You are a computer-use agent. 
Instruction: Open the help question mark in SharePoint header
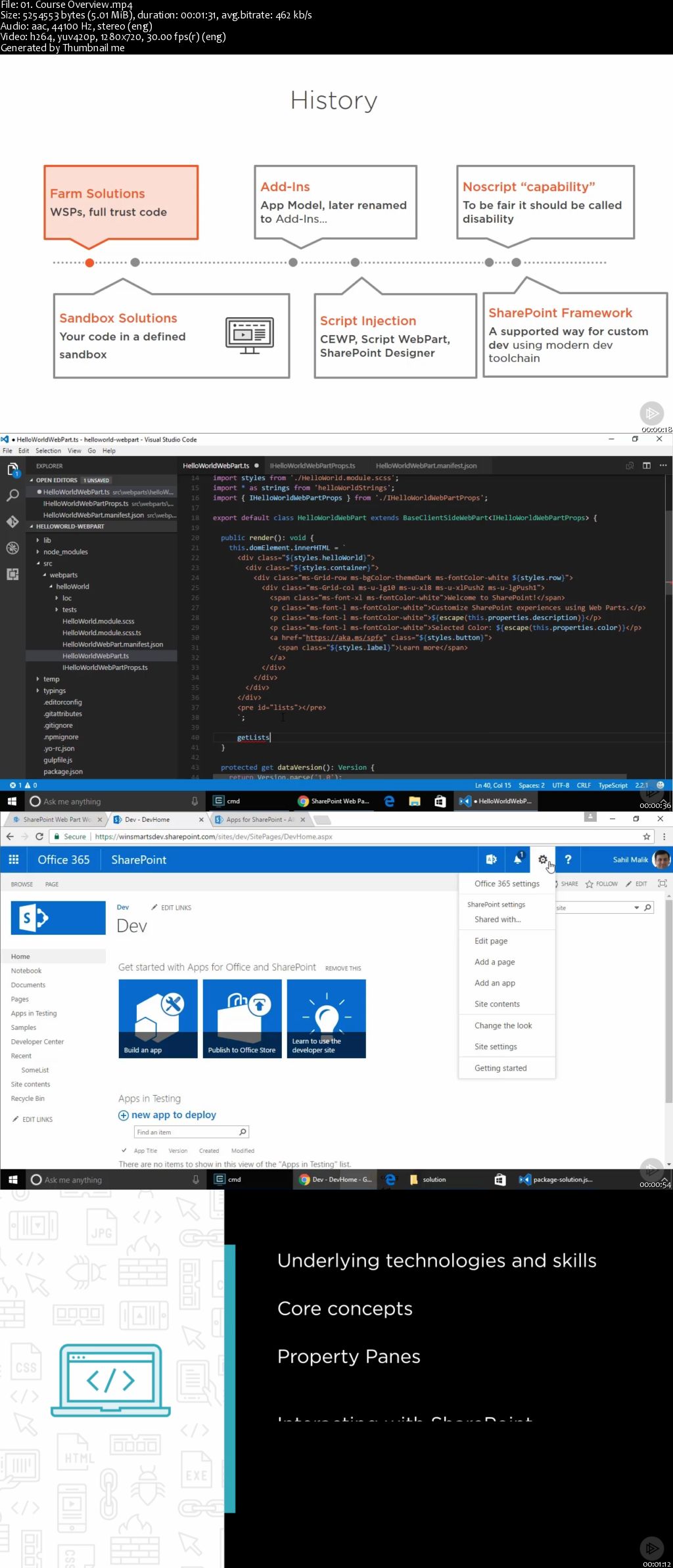click(569, 859)
